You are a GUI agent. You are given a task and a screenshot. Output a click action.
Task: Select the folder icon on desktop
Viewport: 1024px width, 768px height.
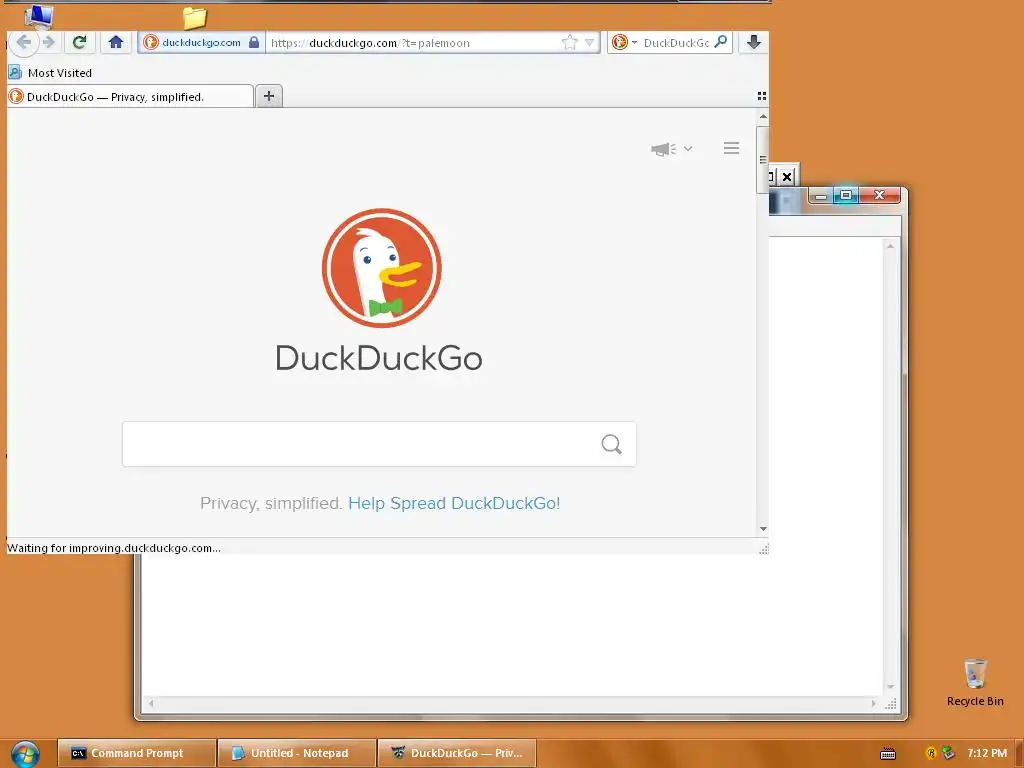(x=194, y=18)
